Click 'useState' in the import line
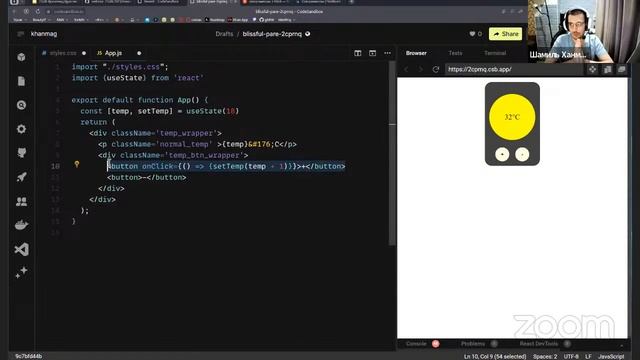The image size is (640, 360). click(x=125, y=78)
